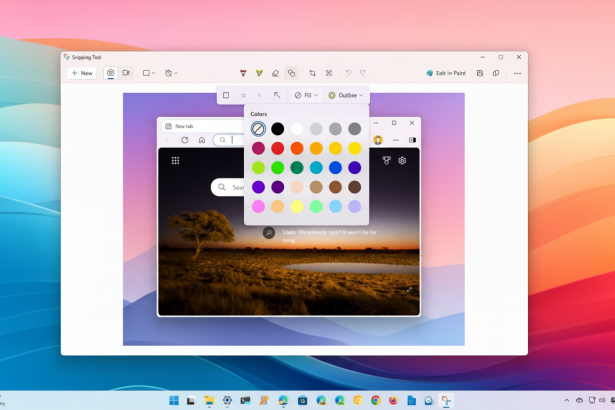Viewport: 615px width, 410px height.
Task: Open the See more (three dots) menu
Action: 517,73
